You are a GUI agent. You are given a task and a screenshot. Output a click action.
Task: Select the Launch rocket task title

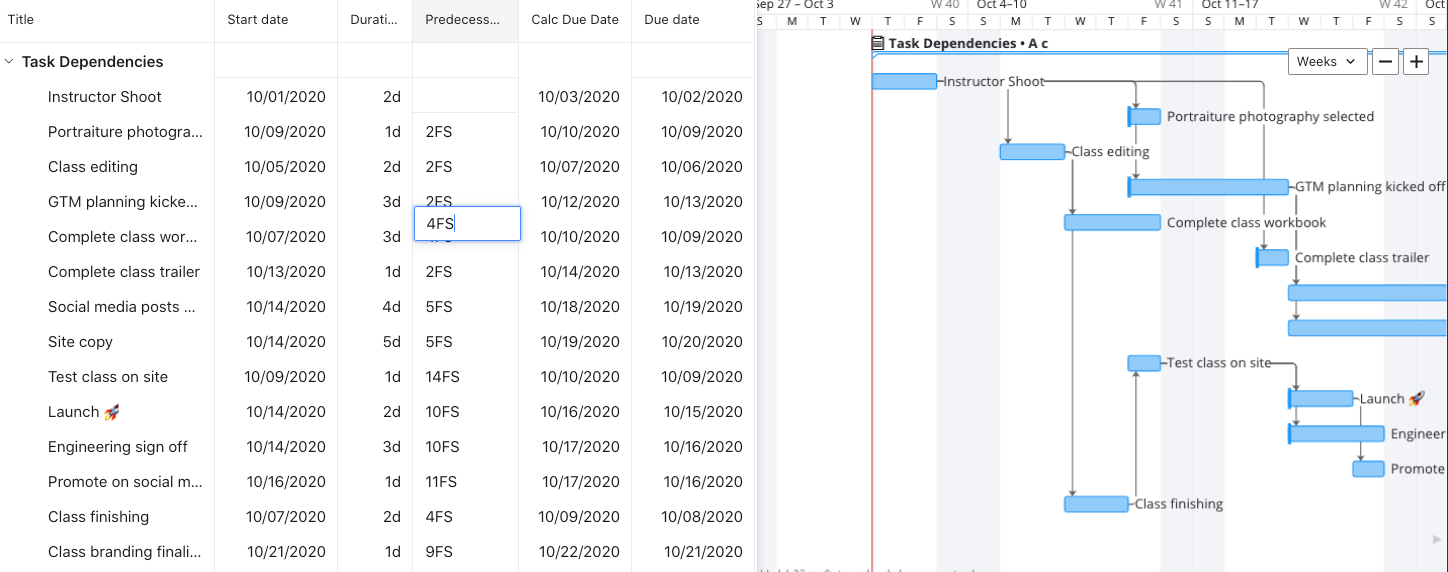click(84, 412)
